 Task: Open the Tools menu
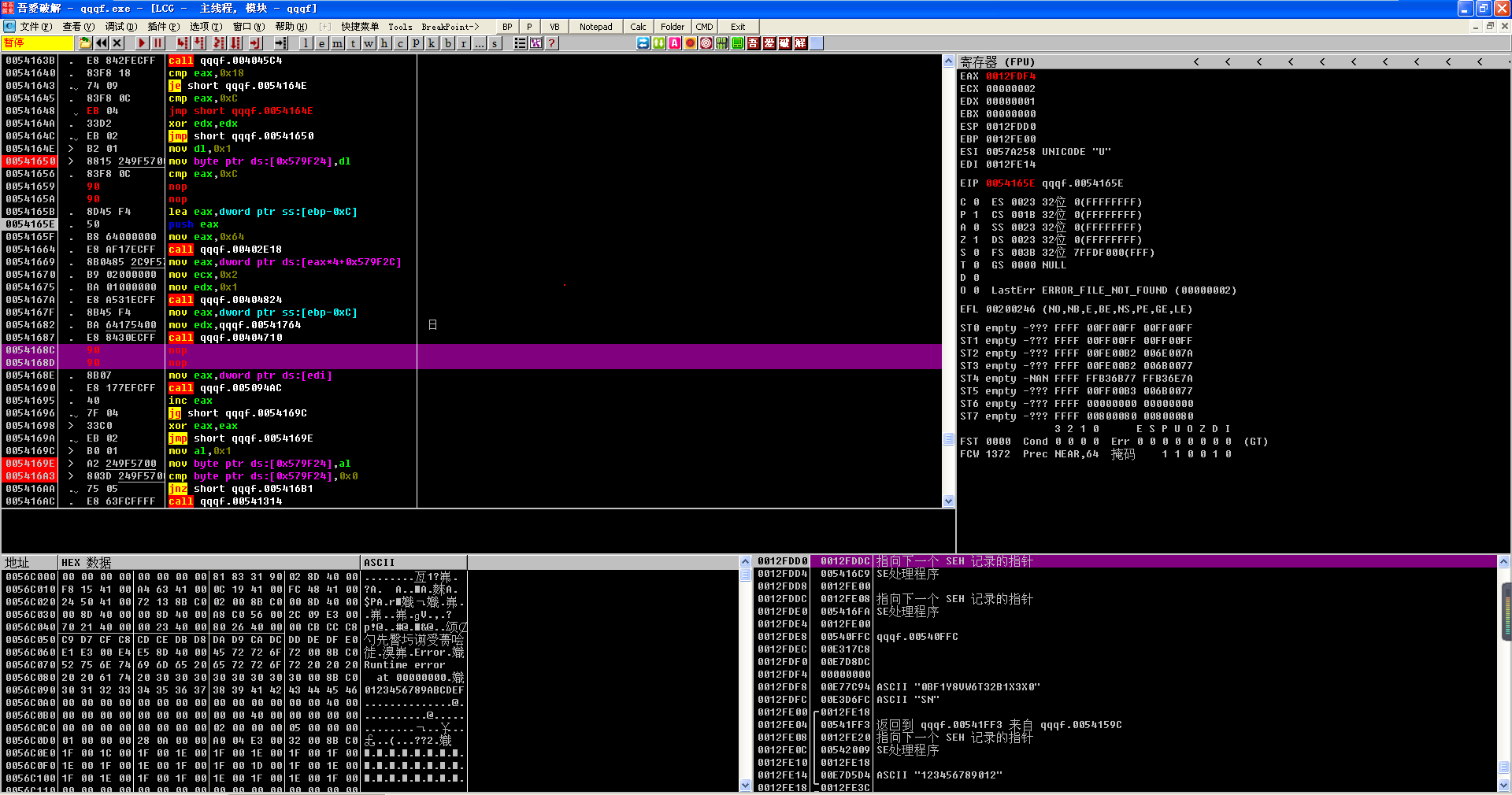(x=400, y=27)
